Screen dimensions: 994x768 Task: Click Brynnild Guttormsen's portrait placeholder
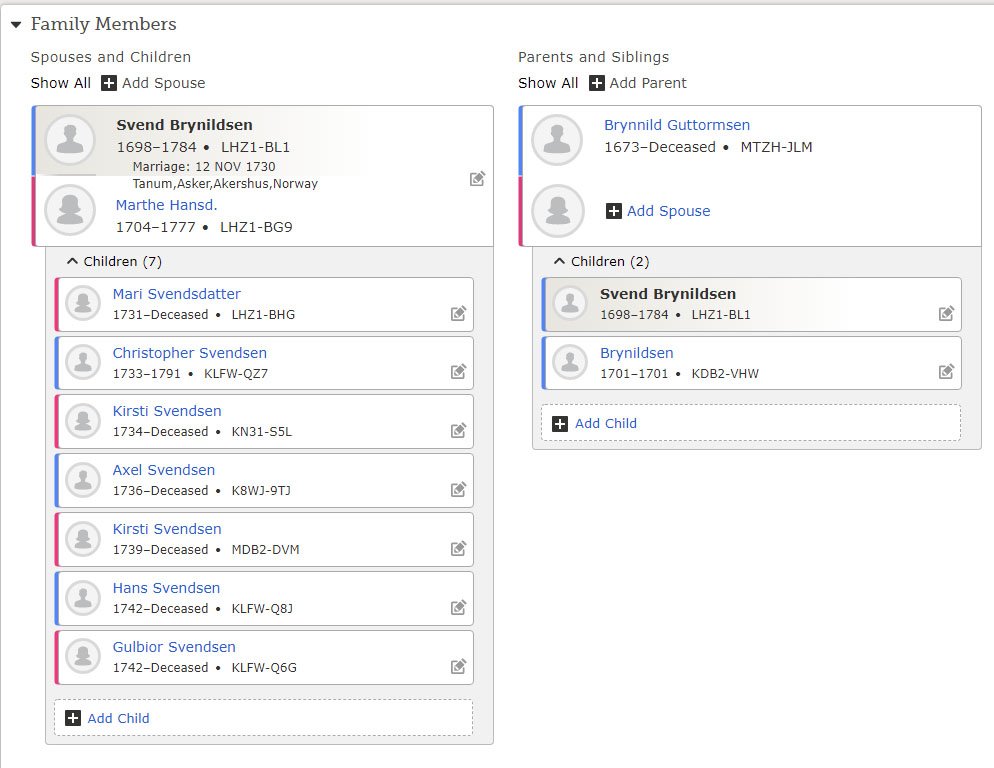[557, 140]
